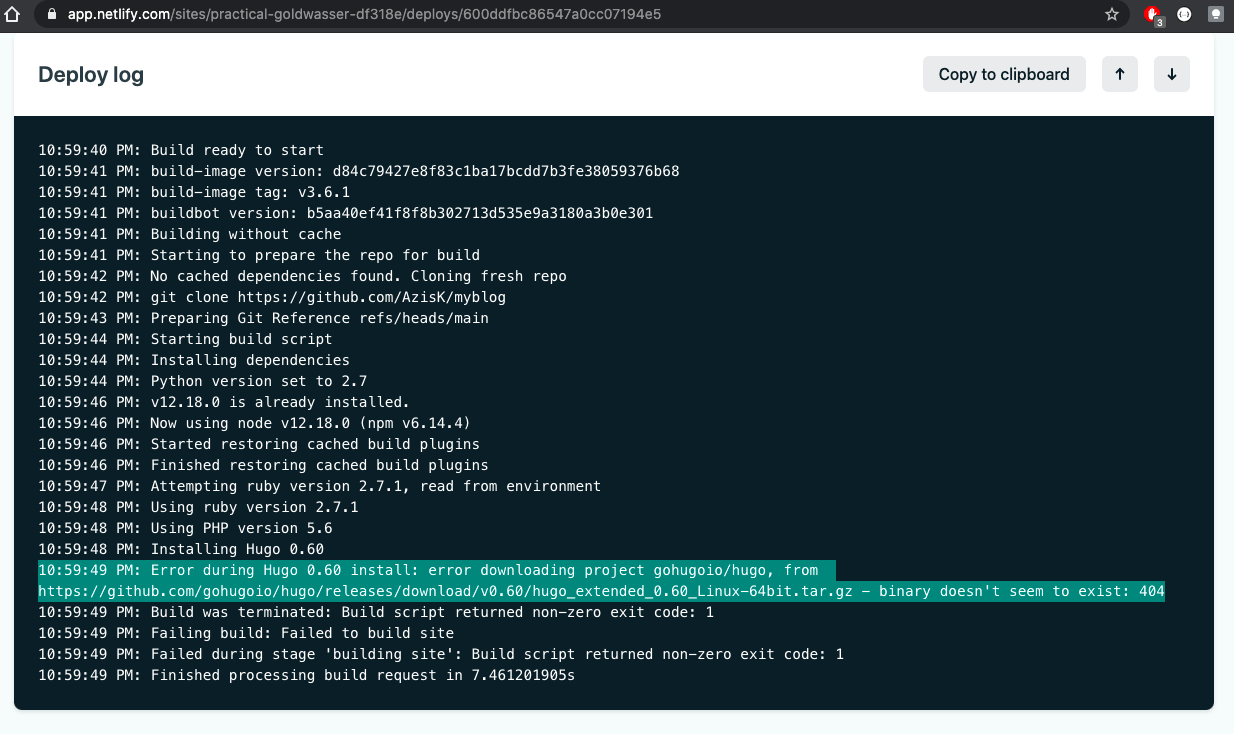Click the hugo_extended_0.60 download URL line
Screen dimensions: 1234x734
[x=601, y=591]
